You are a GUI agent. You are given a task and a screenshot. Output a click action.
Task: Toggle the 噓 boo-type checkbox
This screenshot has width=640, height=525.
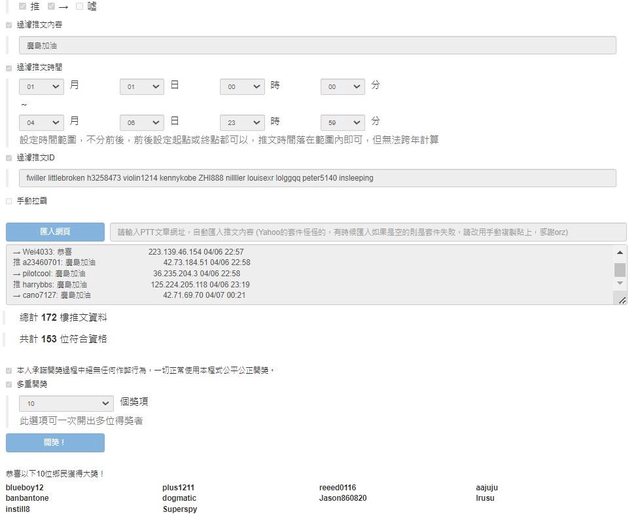click(80, 5)
